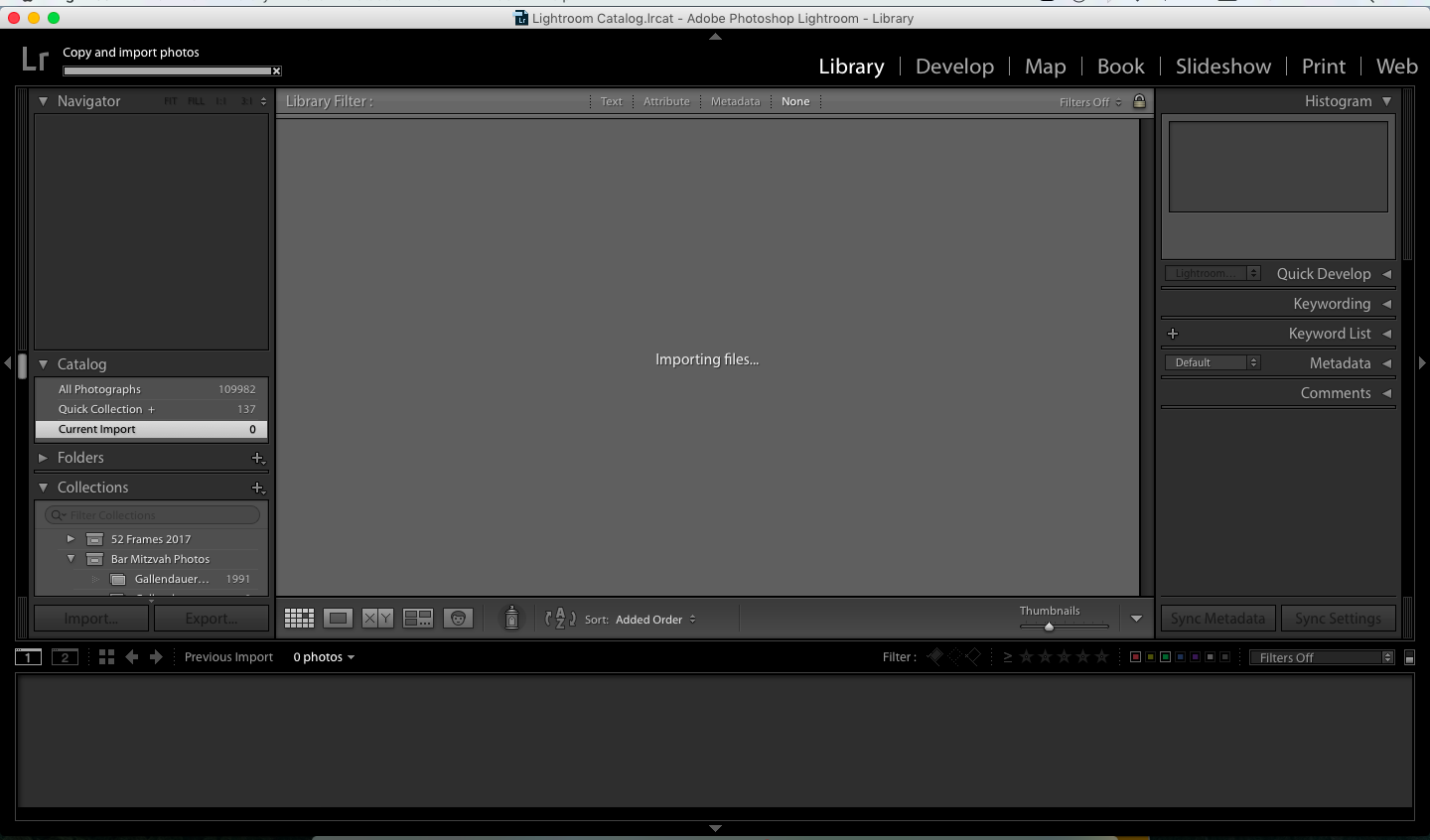Toggle Navigator 1:1 zoom
Screen dimensions: 1430x840
pos(221,101)
